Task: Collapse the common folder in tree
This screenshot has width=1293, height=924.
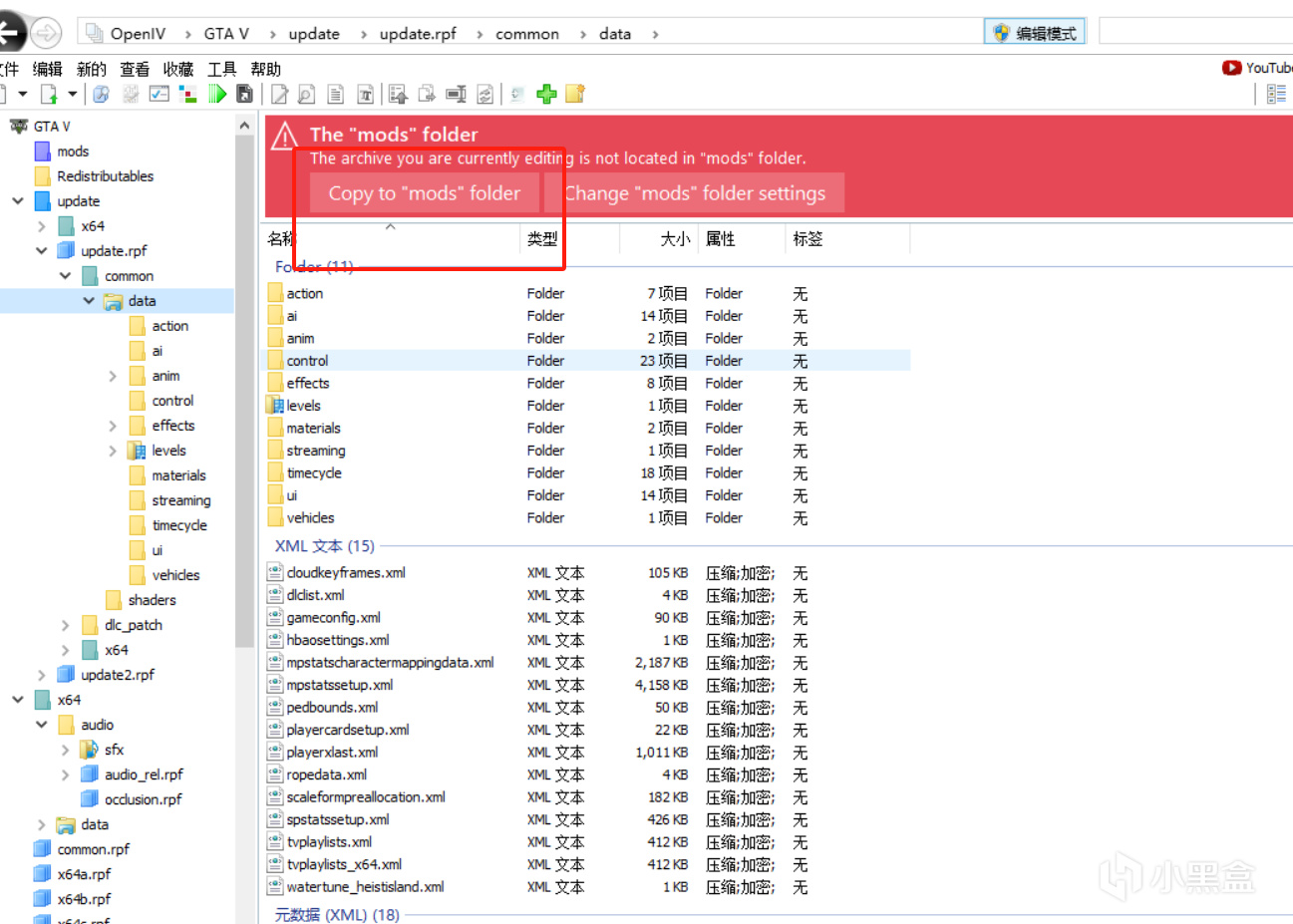Action: pyautogui.click(x=65, y=275)
